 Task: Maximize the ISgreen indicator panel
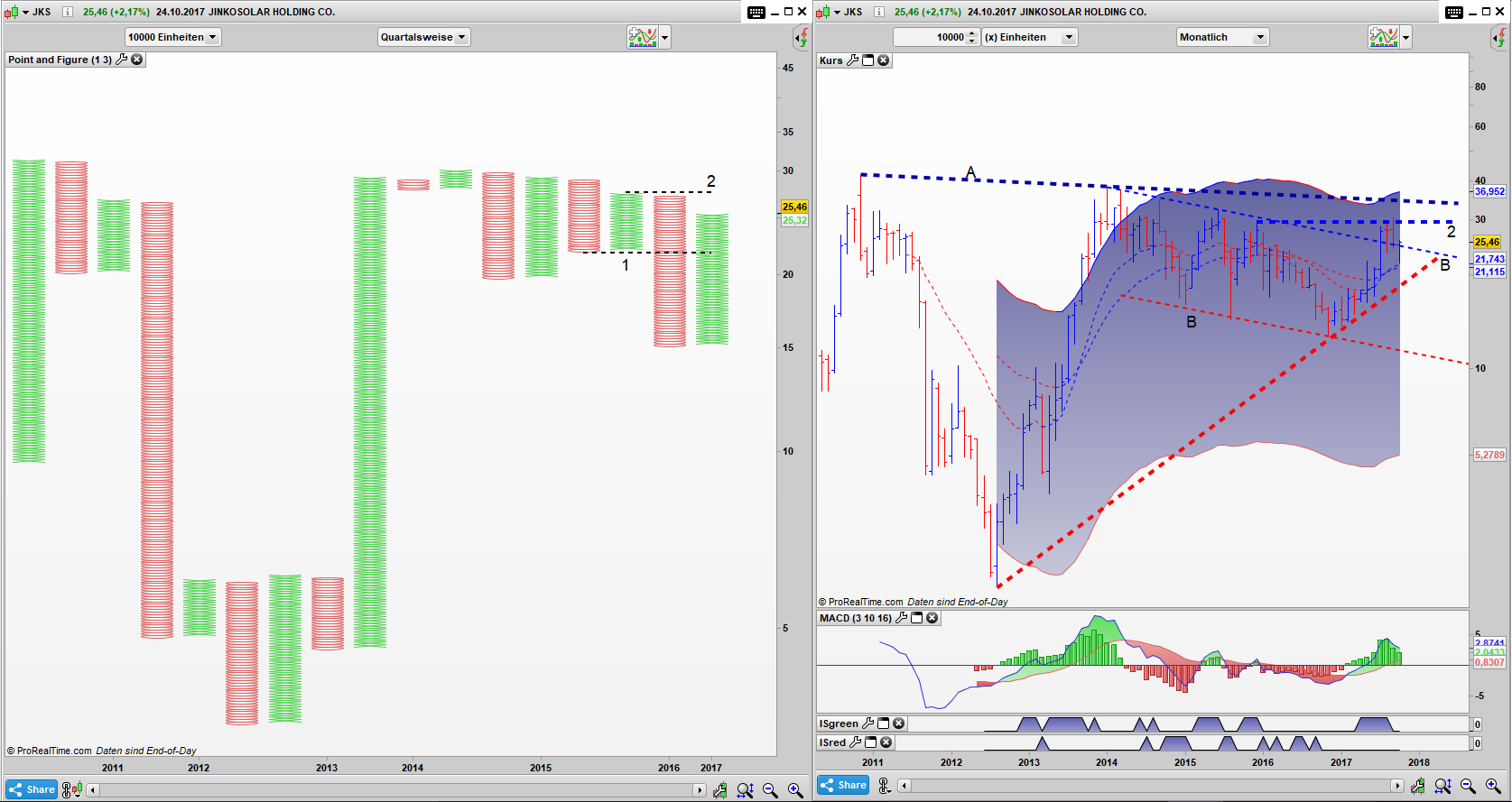[884, 724]
